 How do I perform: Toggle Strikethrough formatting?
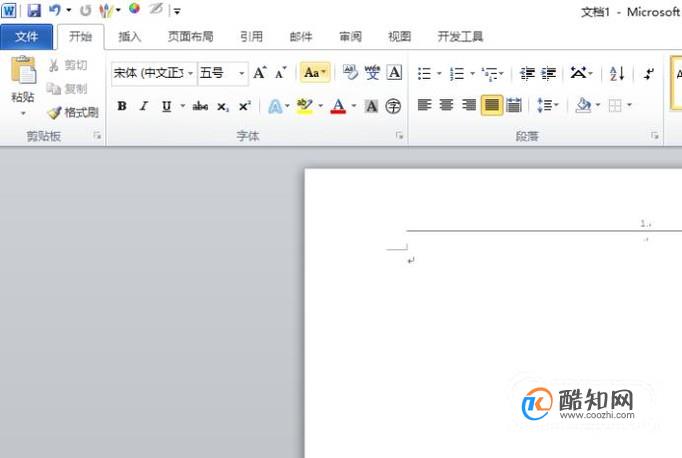coord(200,106)
